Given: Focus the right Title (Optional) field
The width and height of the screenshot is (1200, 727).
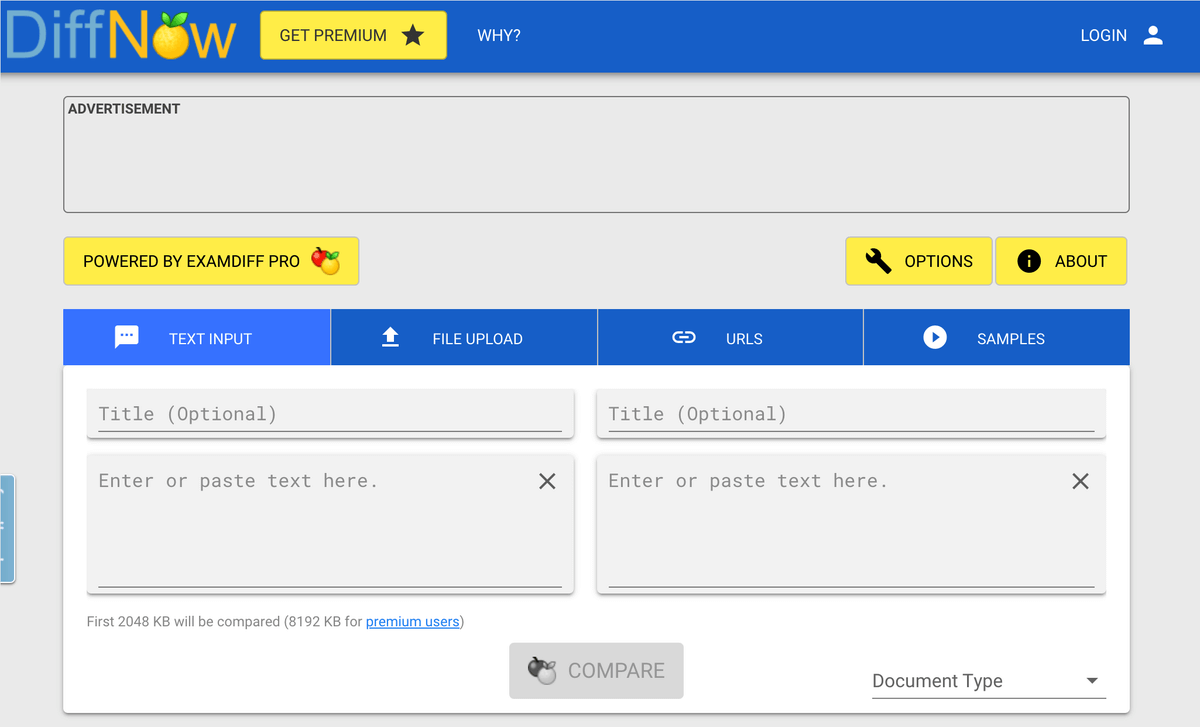Looking at the screenshot, I should tap(850, 414).
